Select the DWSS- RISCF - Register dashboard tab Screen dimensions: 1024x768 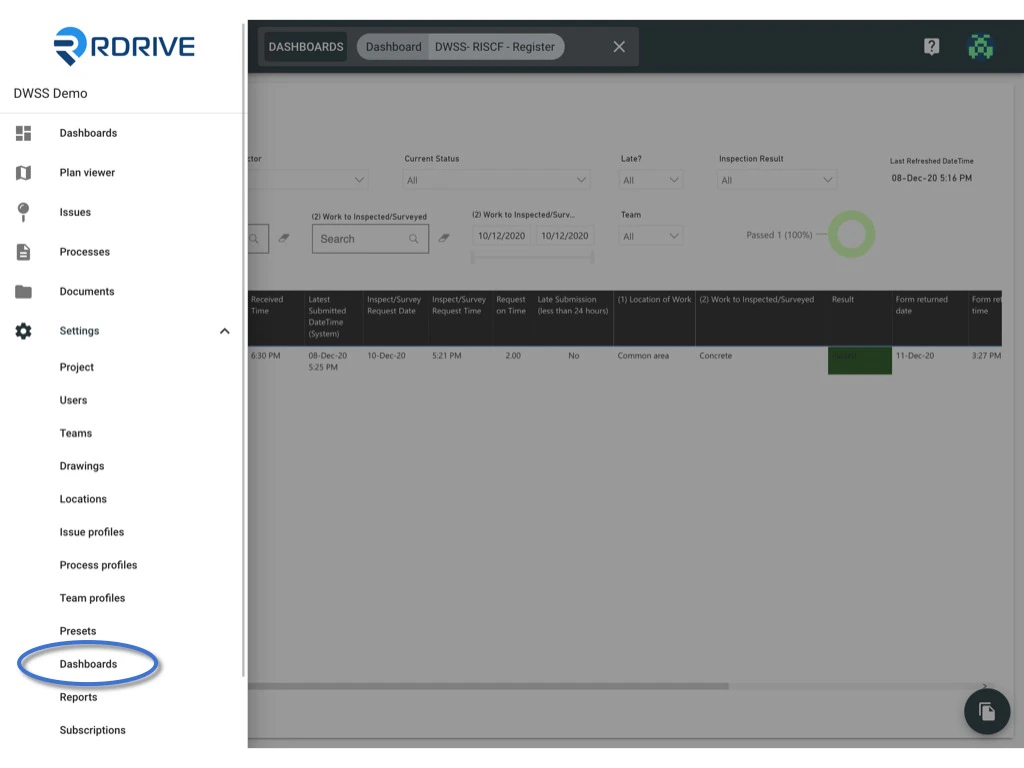pyautogui.click(x=495, y=46)
